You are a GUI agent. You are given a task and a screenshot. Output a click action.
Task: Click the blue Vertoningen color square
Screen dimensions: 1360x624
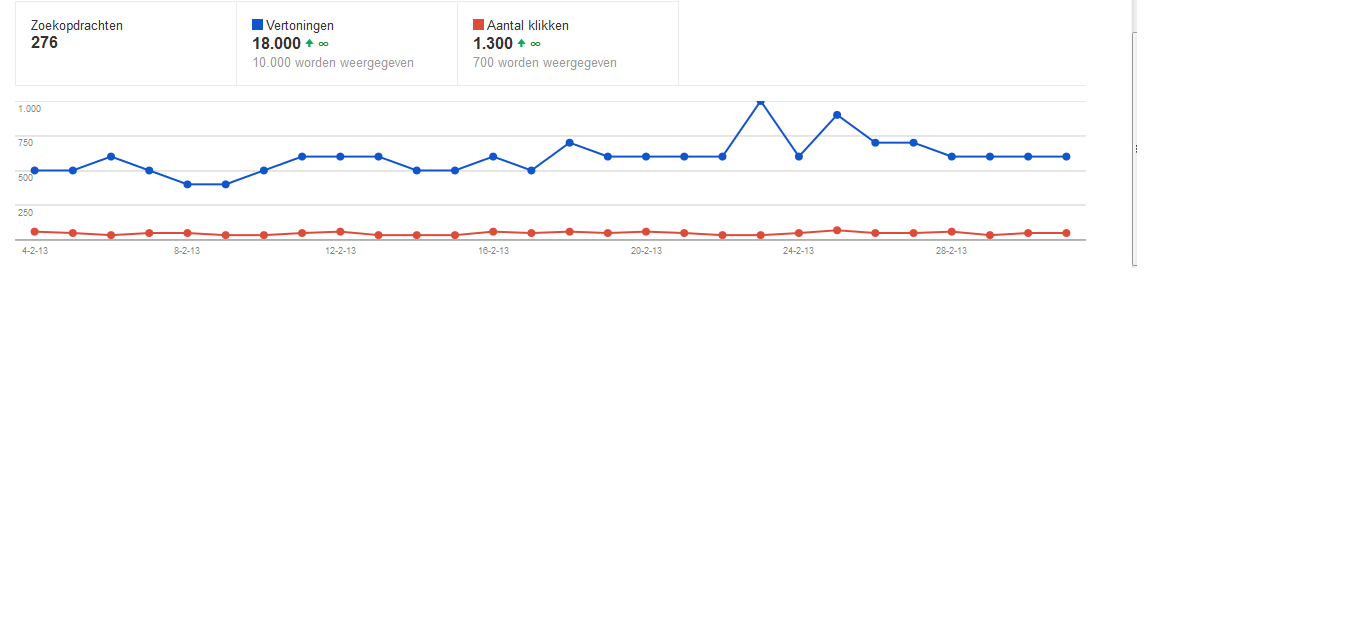click(x=257, y=25)
